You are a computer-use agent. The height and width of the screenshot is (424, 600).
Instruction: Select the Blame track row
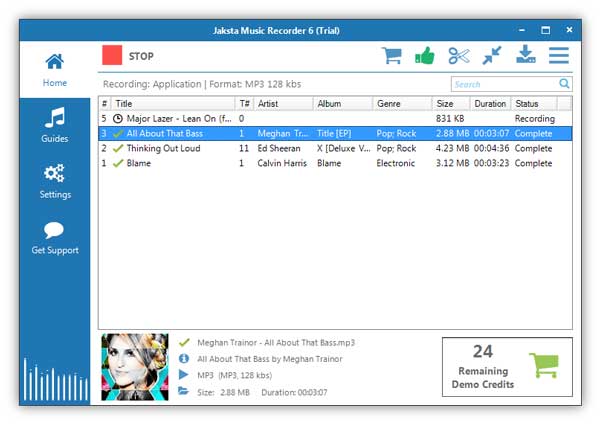pyautogui.click(x=335, y=163)
